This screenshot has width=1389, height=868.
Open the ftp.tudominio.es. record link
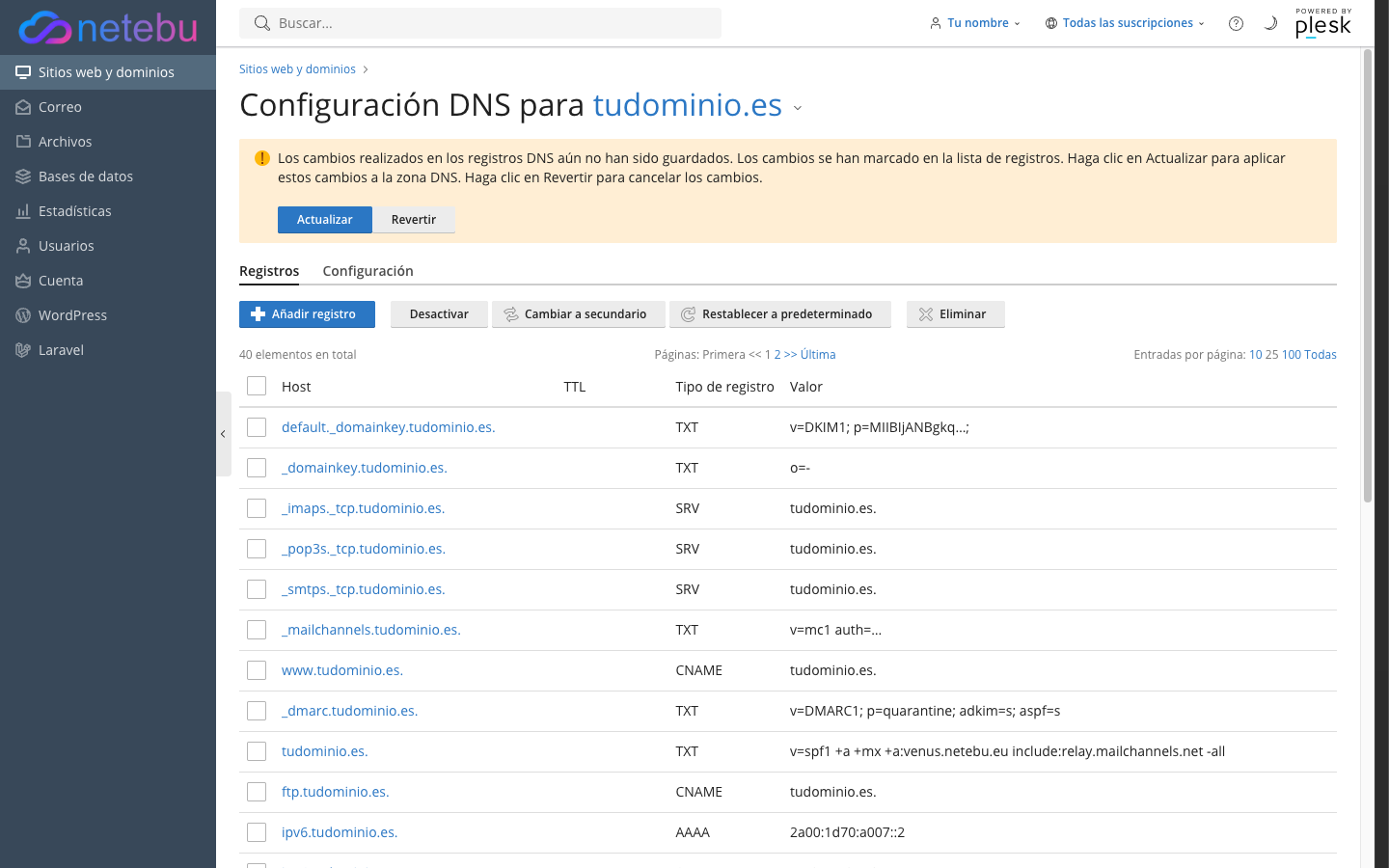pyautogui.click(x=336, y=792)
